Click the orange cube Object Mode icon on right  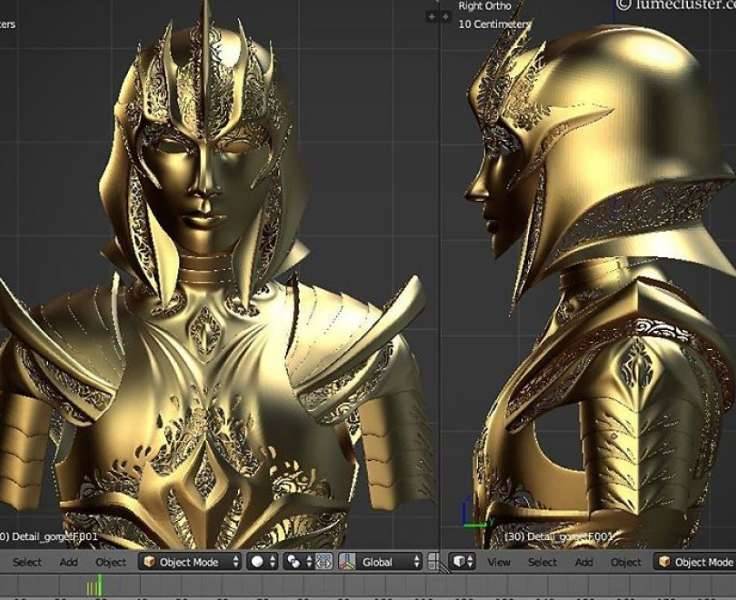tap(663, 562)
